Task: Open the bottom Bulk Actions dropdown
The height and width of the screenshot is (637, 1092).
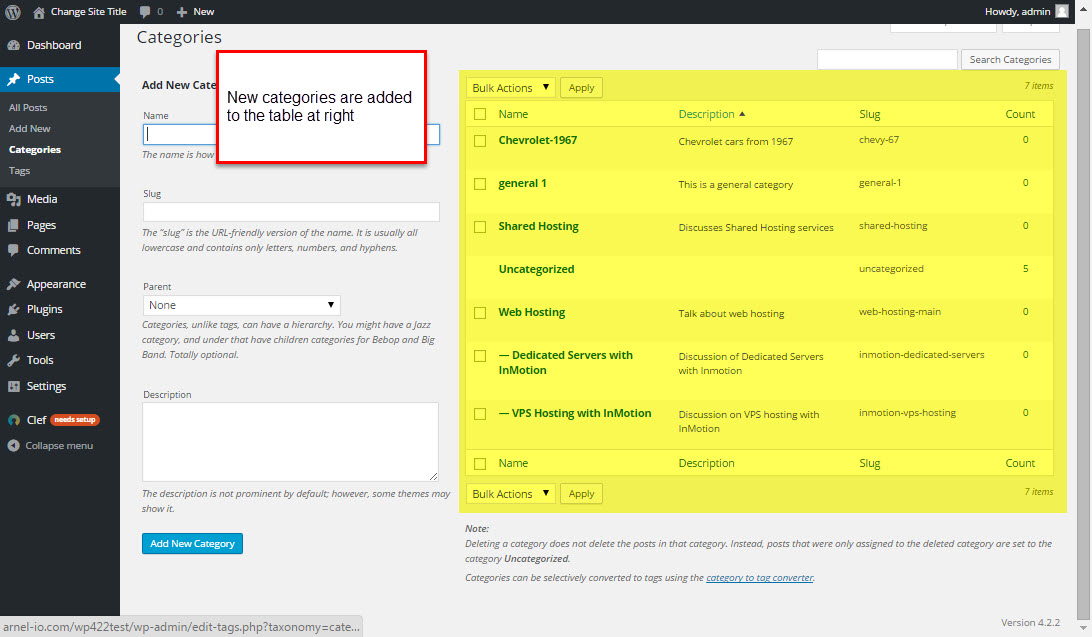Action: [x=510, y=494]
